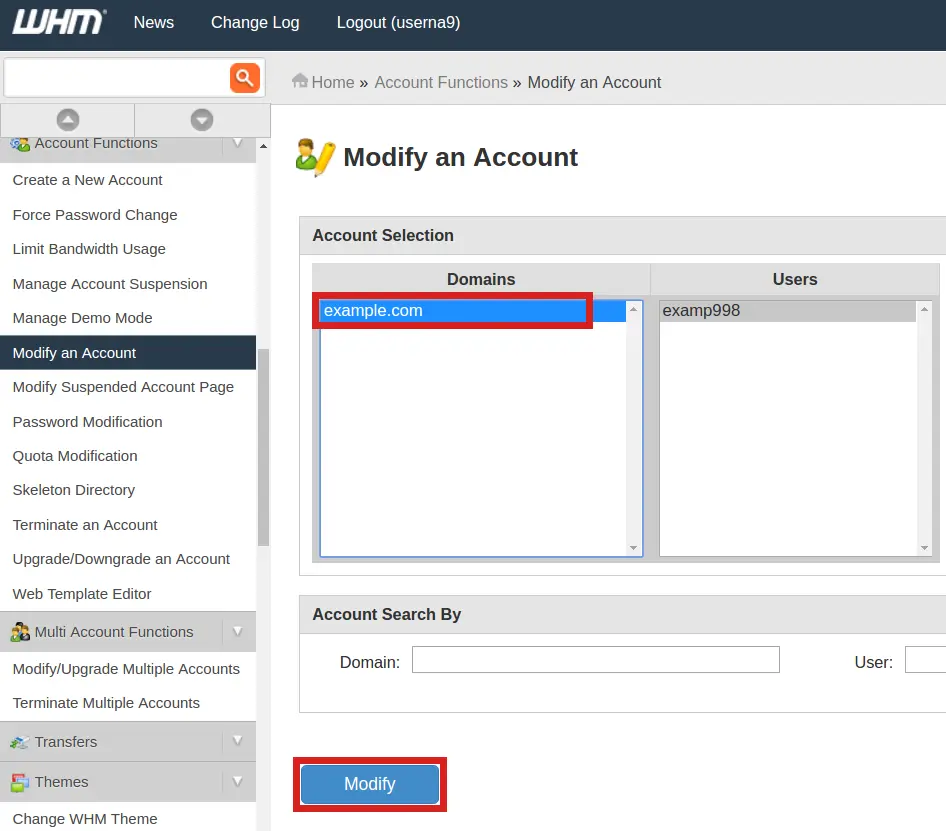Click the orange search magnifier icon
The image size is (946, 831).
click(x=245, y=78)
